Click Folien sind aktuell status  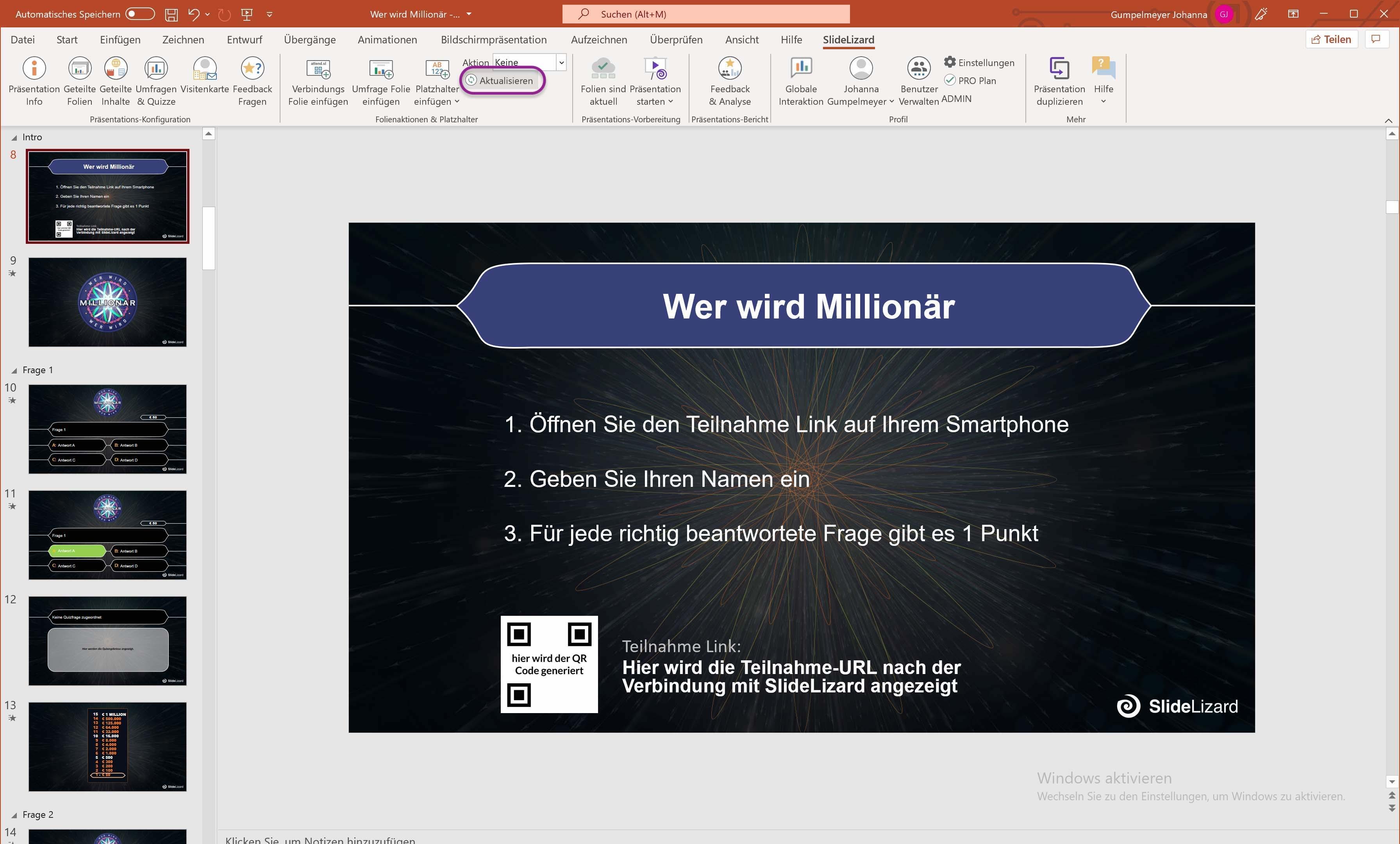coord(603,69)
